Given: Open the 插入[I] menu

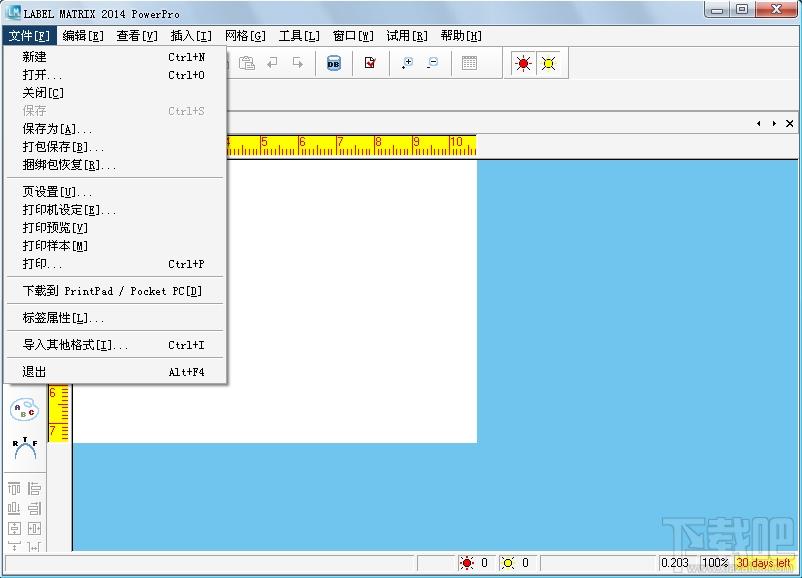Looking at the screenshot, I should (x=191, y=36).
